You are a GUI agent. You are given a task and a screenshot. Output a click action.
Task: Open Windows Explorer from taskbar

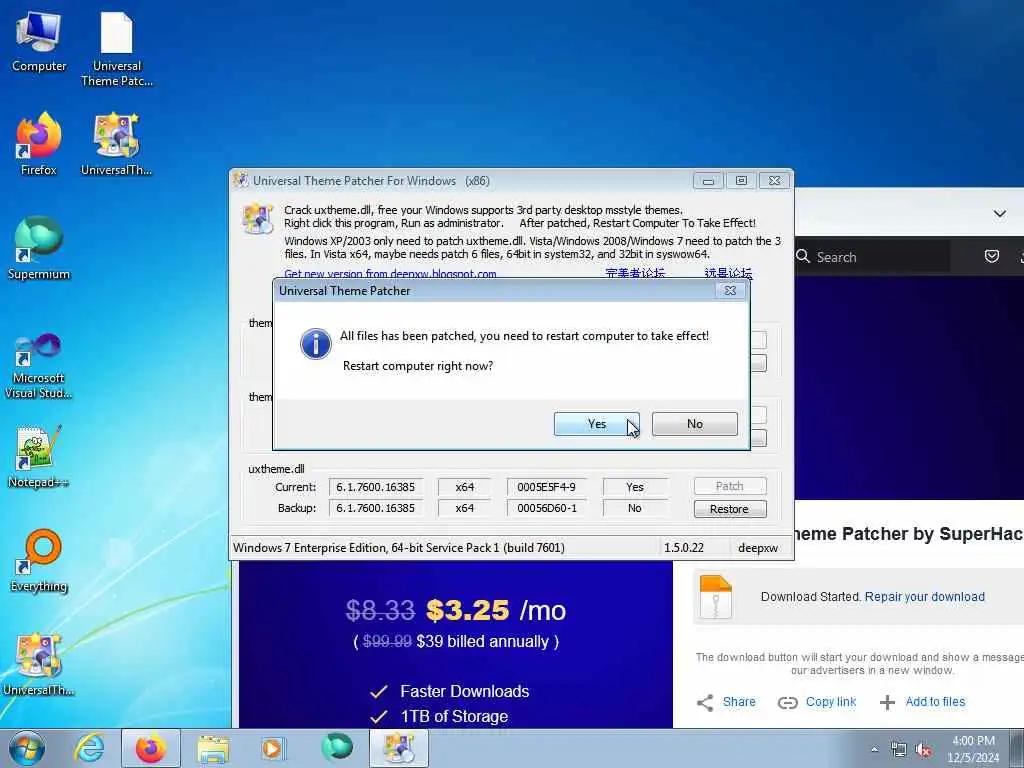(213, 748)
